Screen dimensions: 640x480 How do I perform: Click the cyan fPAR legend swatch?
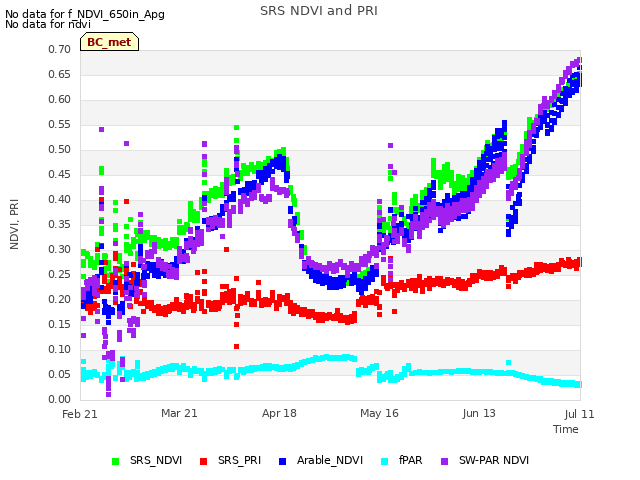(x=384, y=461)
